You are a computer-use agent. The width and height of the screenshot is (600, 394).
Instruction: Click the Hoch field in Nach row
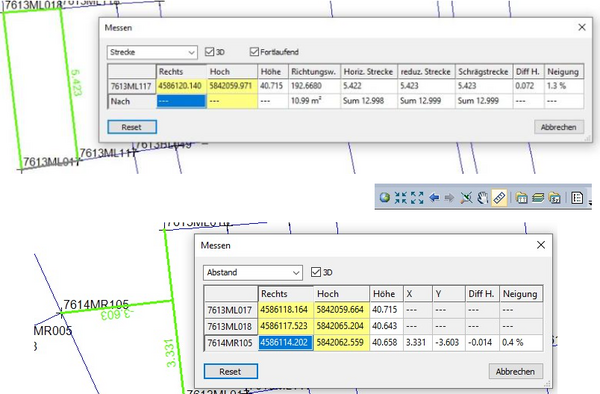tap(232, 101)
